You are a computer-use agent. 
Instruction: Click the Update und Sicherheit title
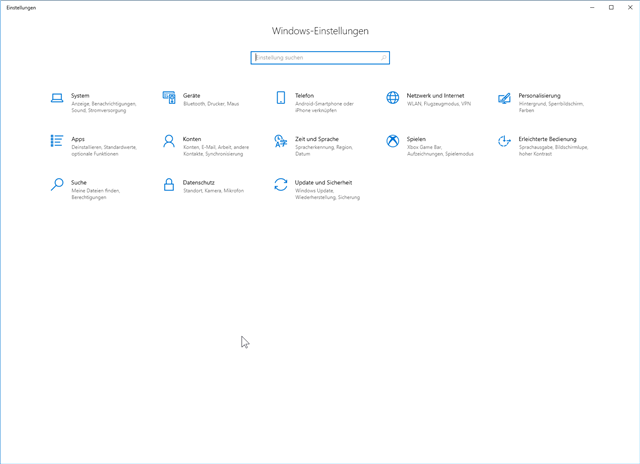[x=323, y=182]
